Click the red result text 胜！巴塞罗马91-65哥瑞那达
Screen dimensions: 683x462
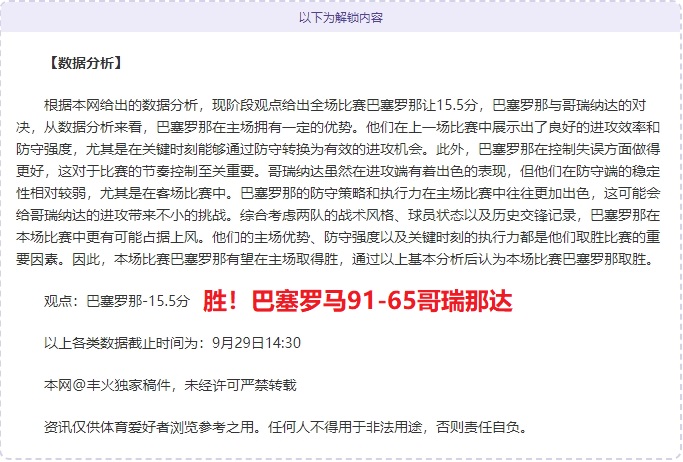point(358,300)
